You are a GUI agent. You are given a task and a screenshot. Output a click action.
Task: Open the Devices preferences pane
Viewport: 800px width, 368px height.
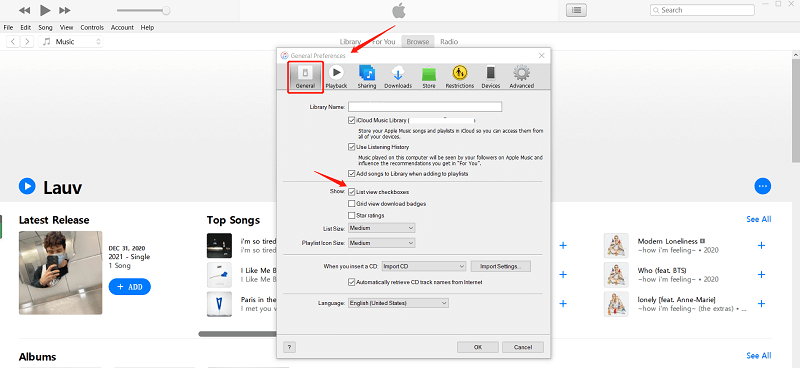(490, 77)
